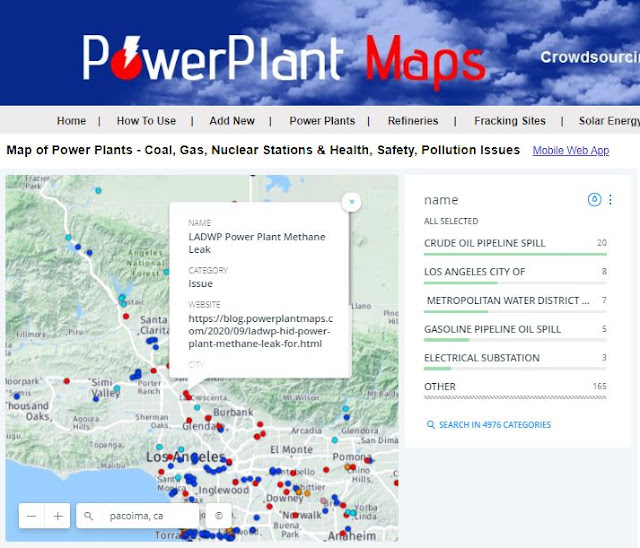
Task: Click the red marker west of Simi Valley
Action: 67,381
